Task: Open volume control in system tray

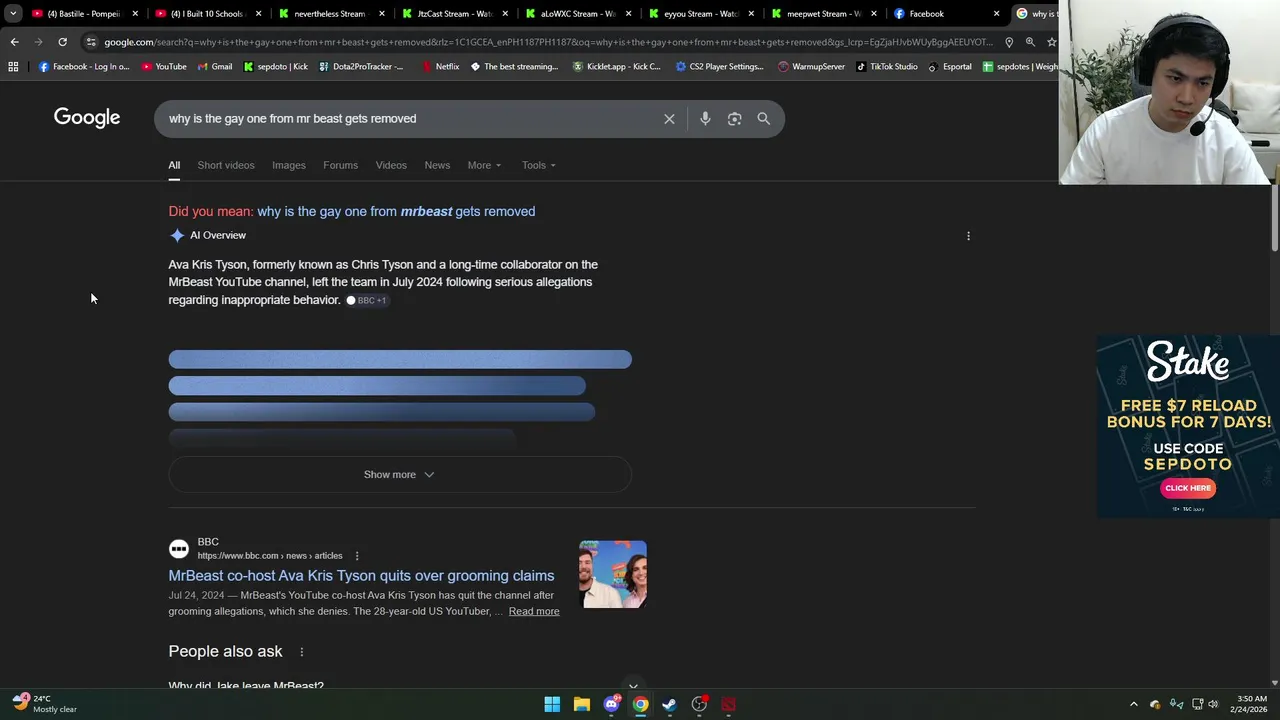Action: point(1213,704)
